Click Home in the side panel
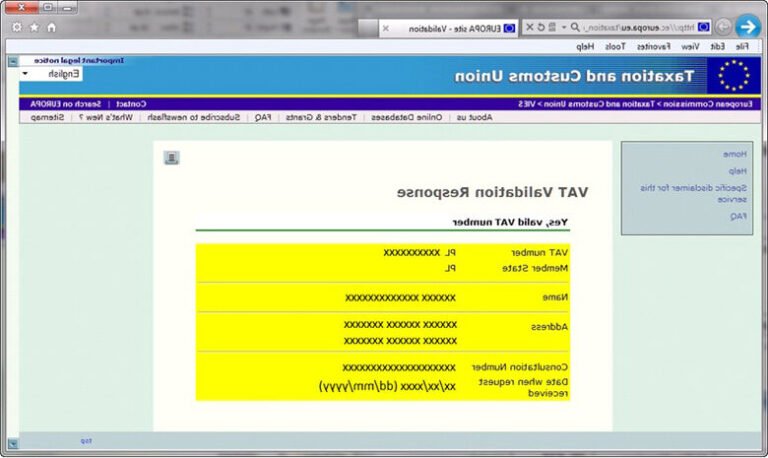Image resolution: width=768 pixels, height=458 pixels. click(x=735, y=154)
